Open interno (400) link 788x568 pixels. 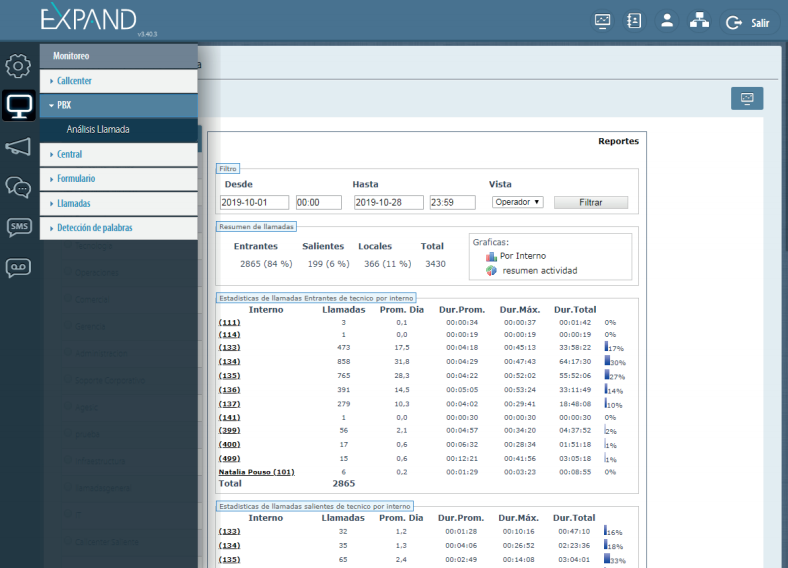pos(229,445)
